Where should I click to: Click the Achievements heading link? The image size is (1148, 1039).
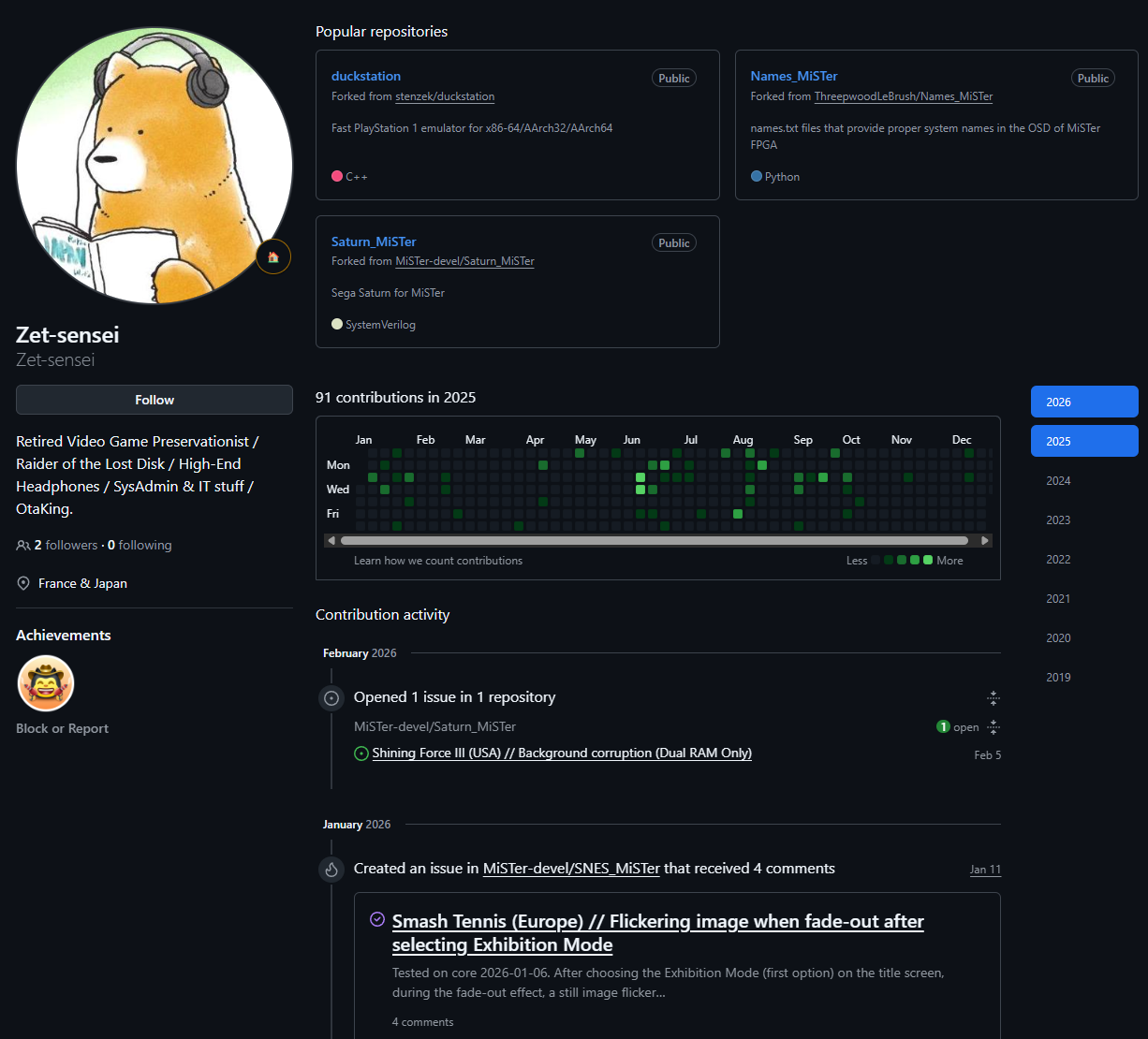(64, 635)
